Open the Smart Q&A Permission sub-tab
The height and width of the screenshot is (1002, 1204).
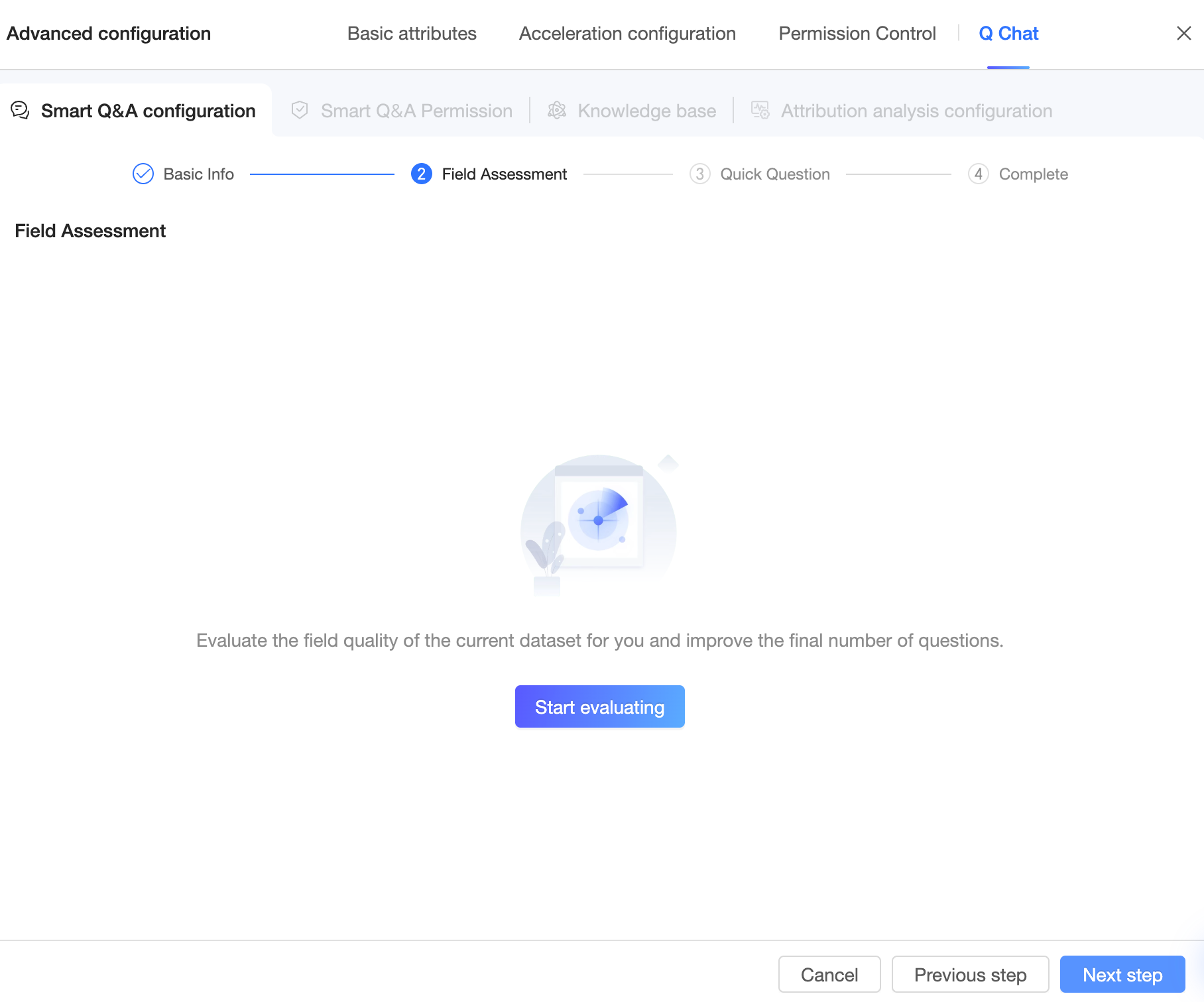(x=402, y=111)
